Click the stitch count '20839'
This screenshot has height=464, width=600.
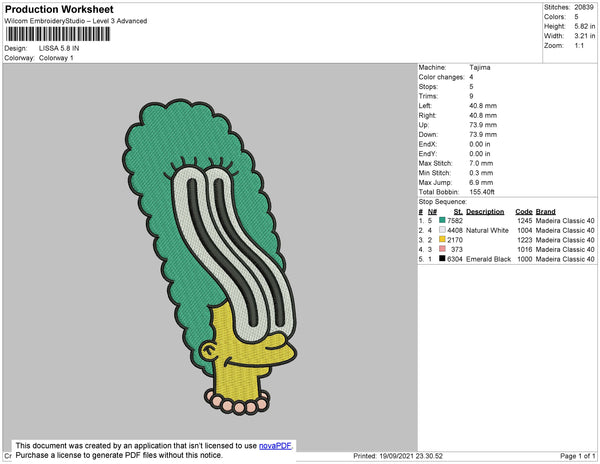(584, 7)
